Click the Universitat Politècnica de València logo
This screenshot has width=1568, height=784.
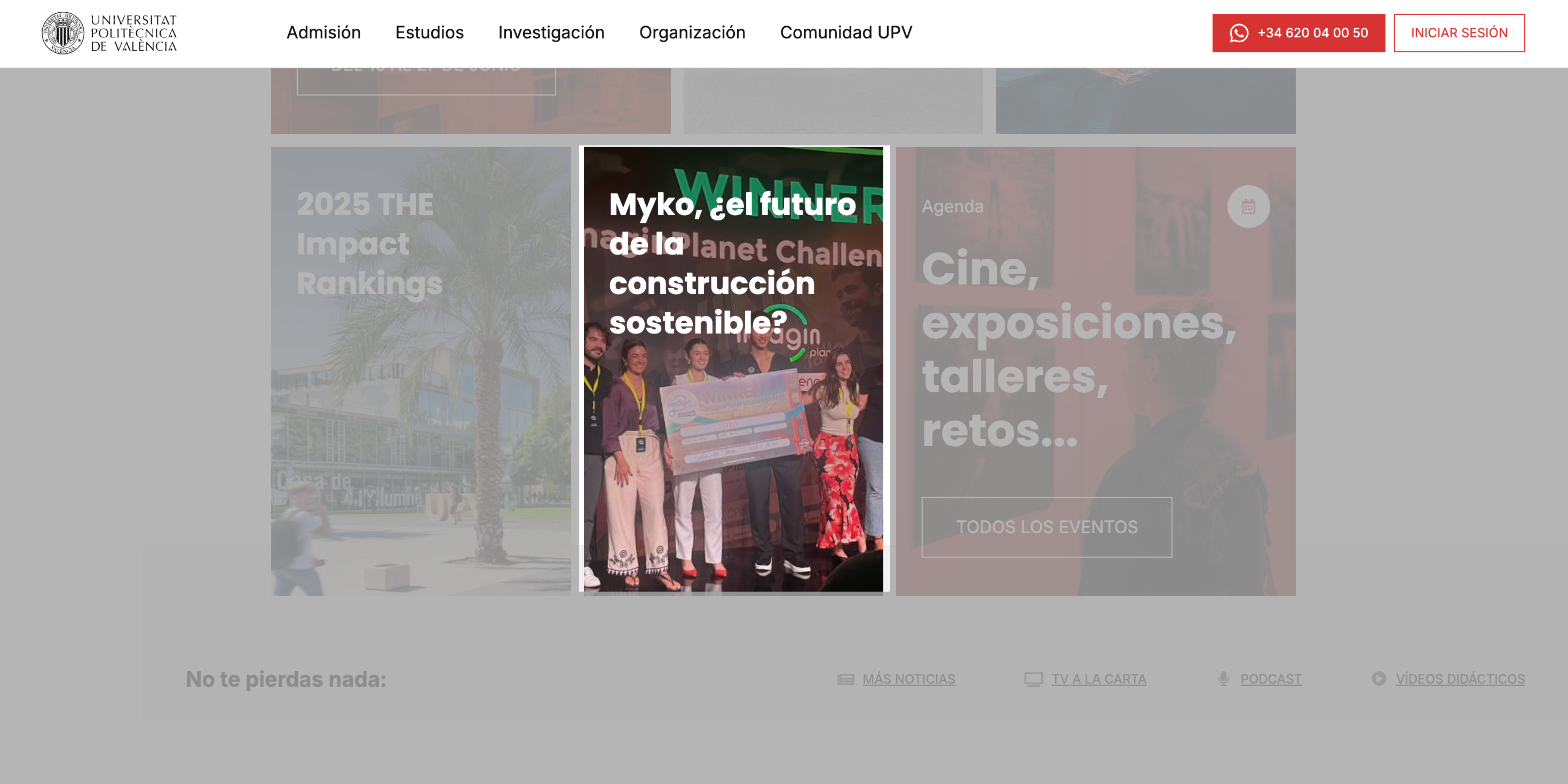(x=109, y=33)
